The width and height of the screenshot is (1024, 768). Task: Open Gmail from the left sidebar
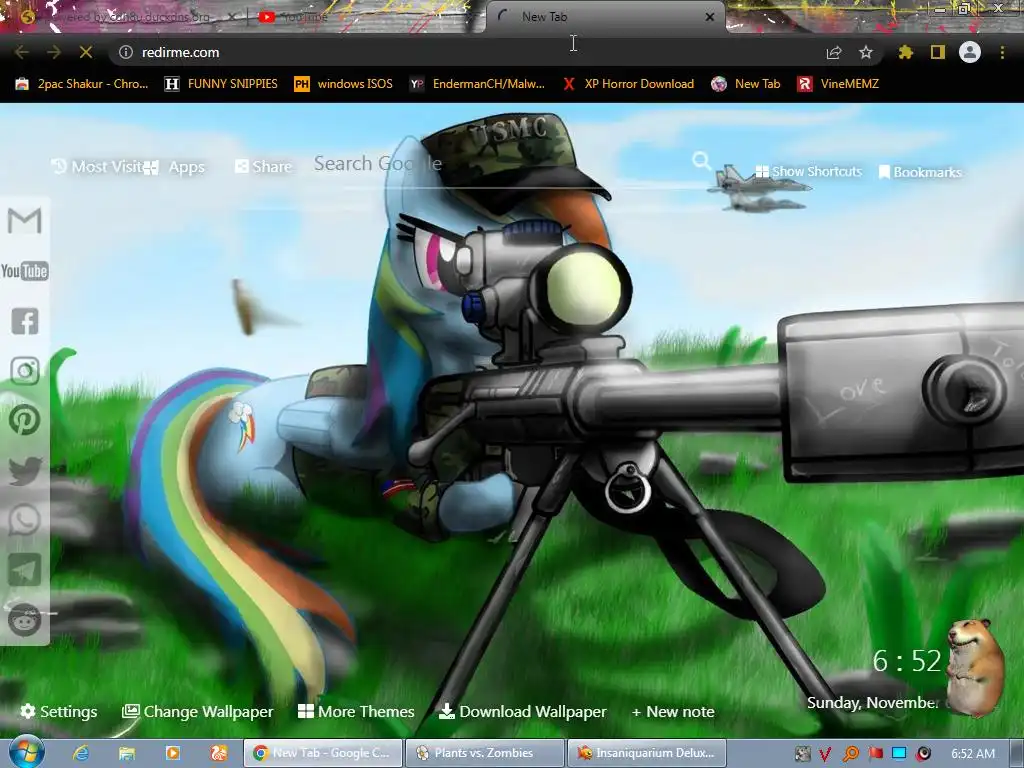(25, 221)
